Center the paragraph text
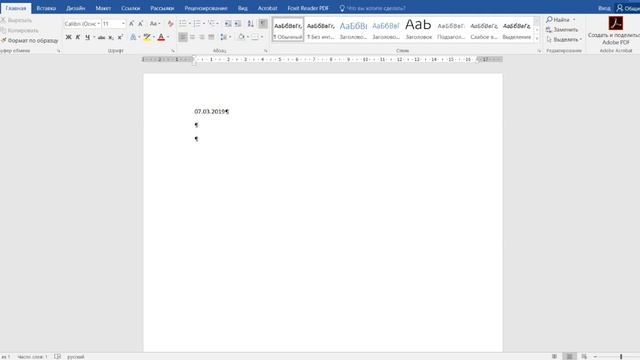The width and height of the screenshot is (640, 360). click(192, 37)
